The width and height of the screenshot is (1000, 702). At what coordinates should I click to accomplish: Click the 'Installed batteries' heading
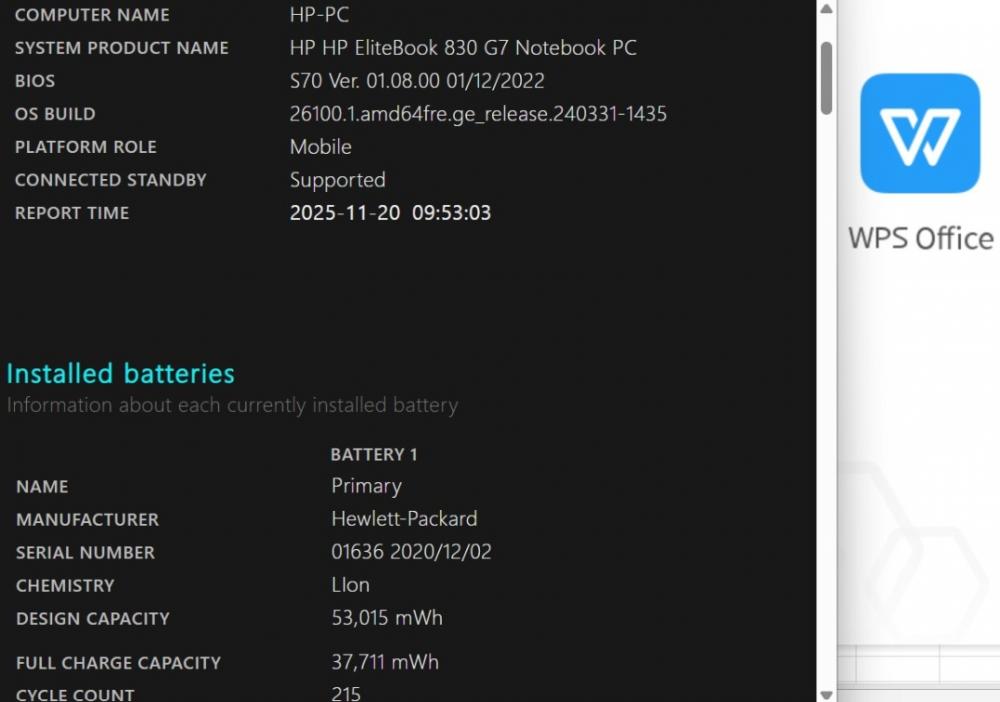click(x=121, y=374)
